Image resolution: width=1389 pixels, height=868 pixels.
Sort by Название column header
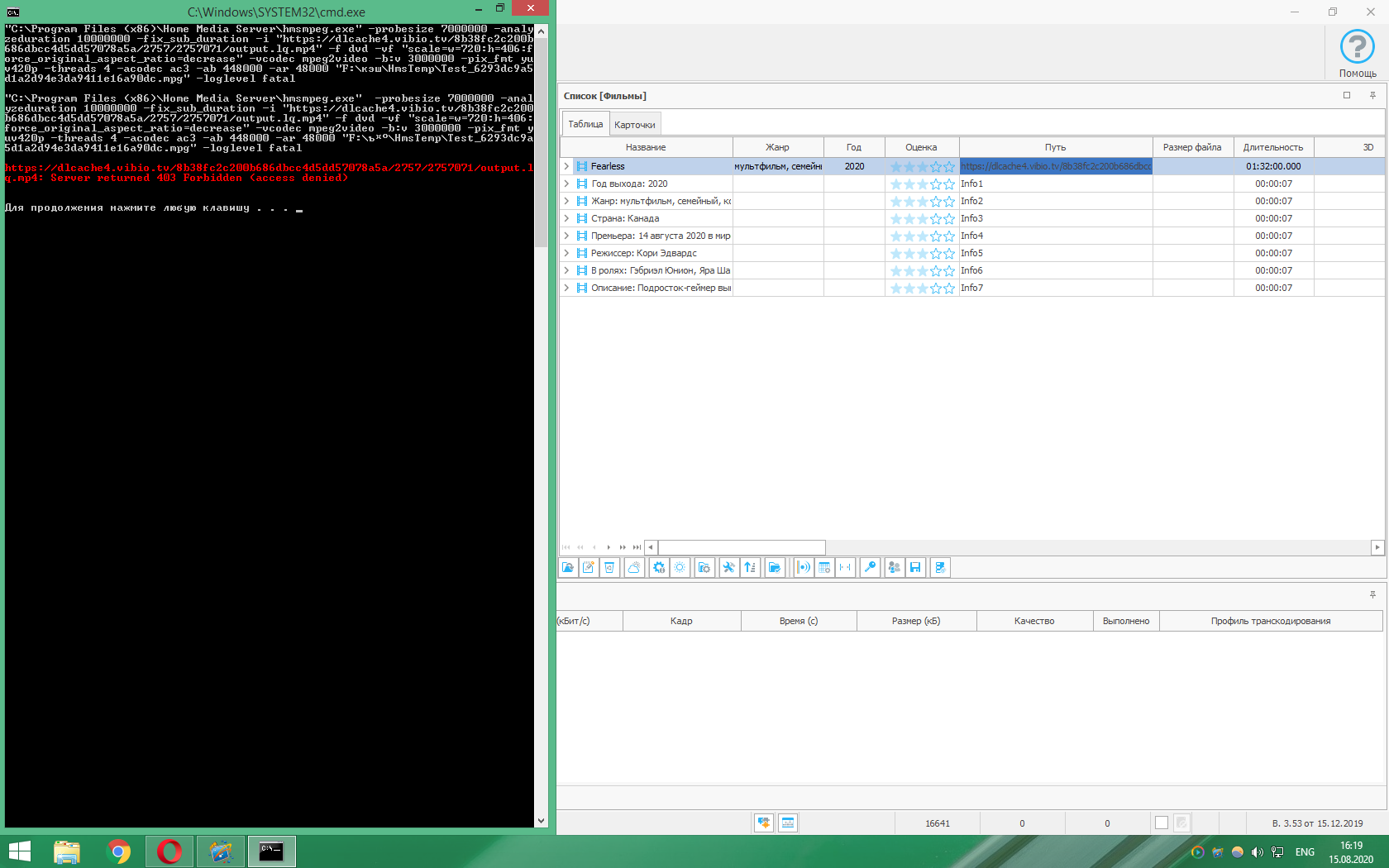tap(645, 147)
